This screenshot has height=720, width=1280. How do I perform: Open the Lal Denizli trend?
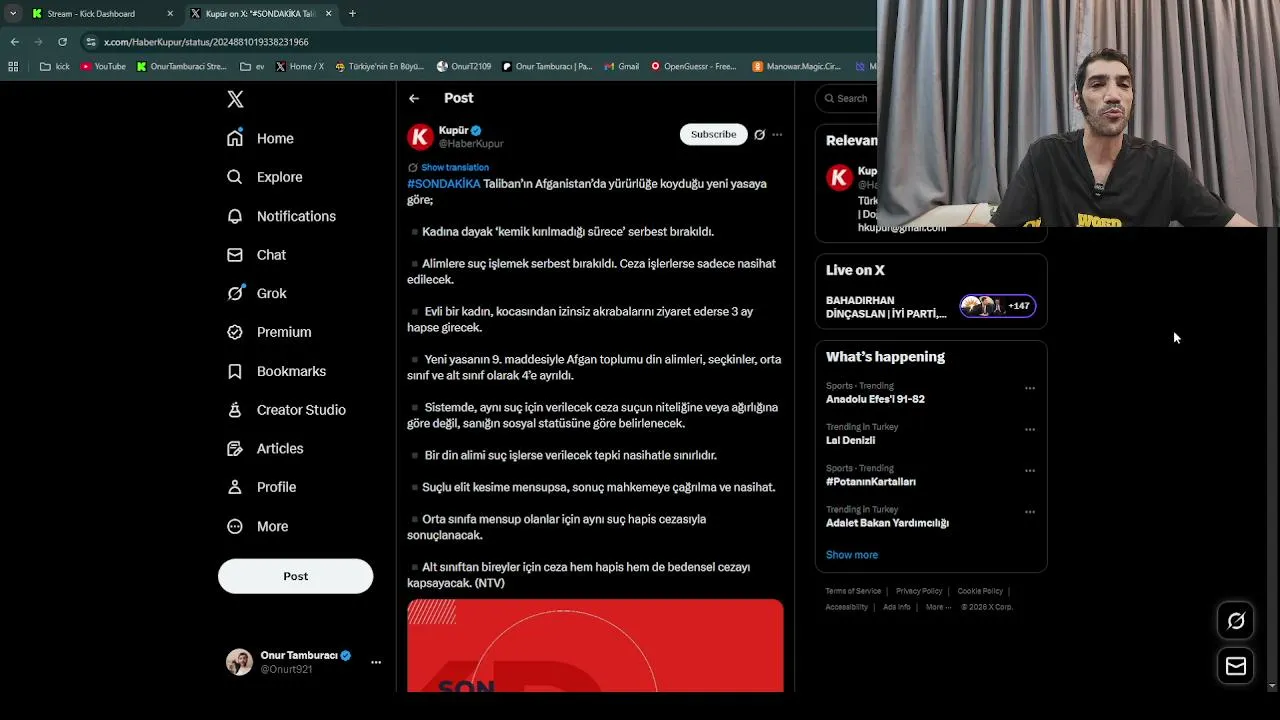click(x=850, y=440)
